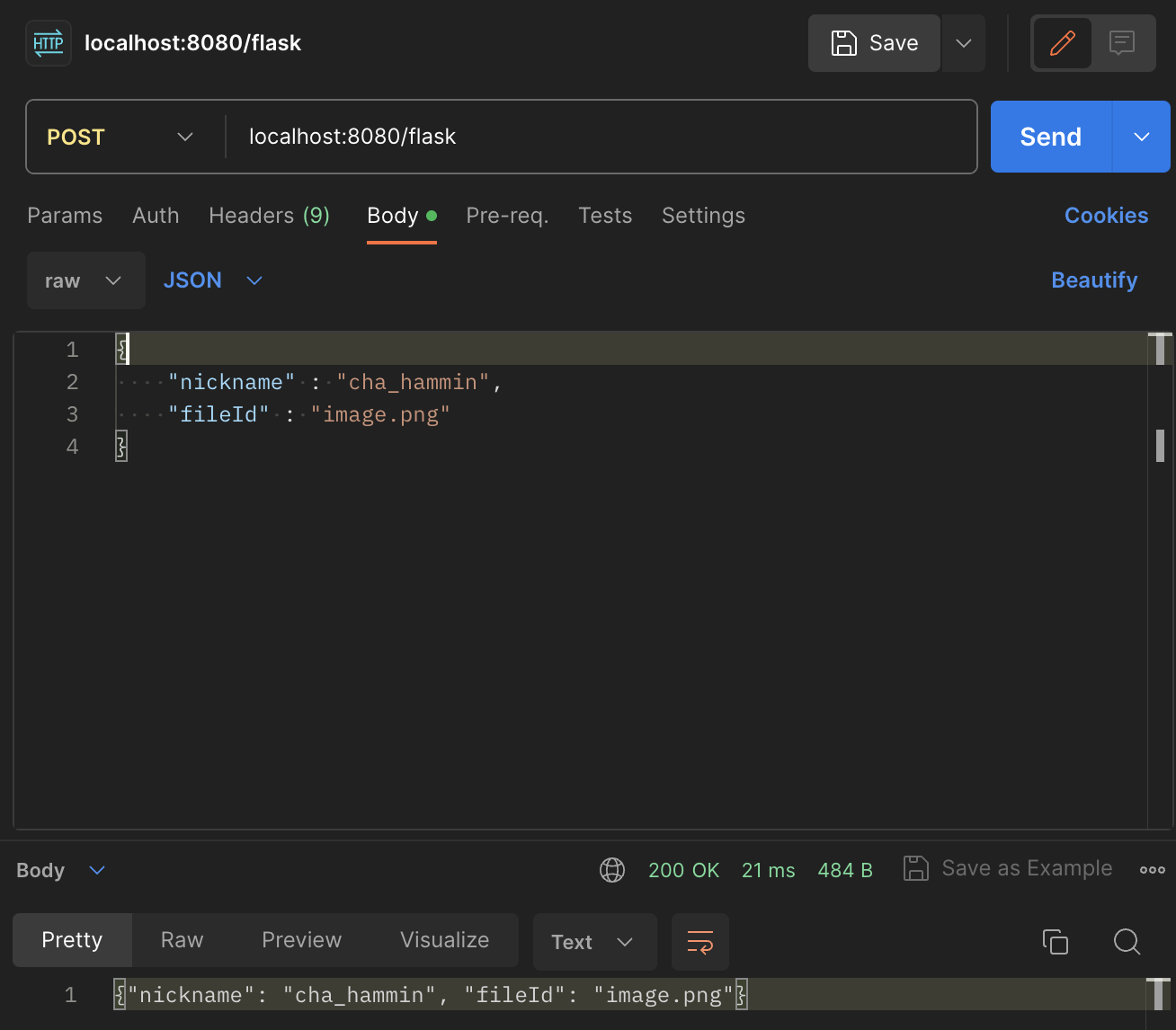The width and height of the screenshot is (1176, 1030).
Task: Click Beautify to format the body
Action: point(1094,280)
